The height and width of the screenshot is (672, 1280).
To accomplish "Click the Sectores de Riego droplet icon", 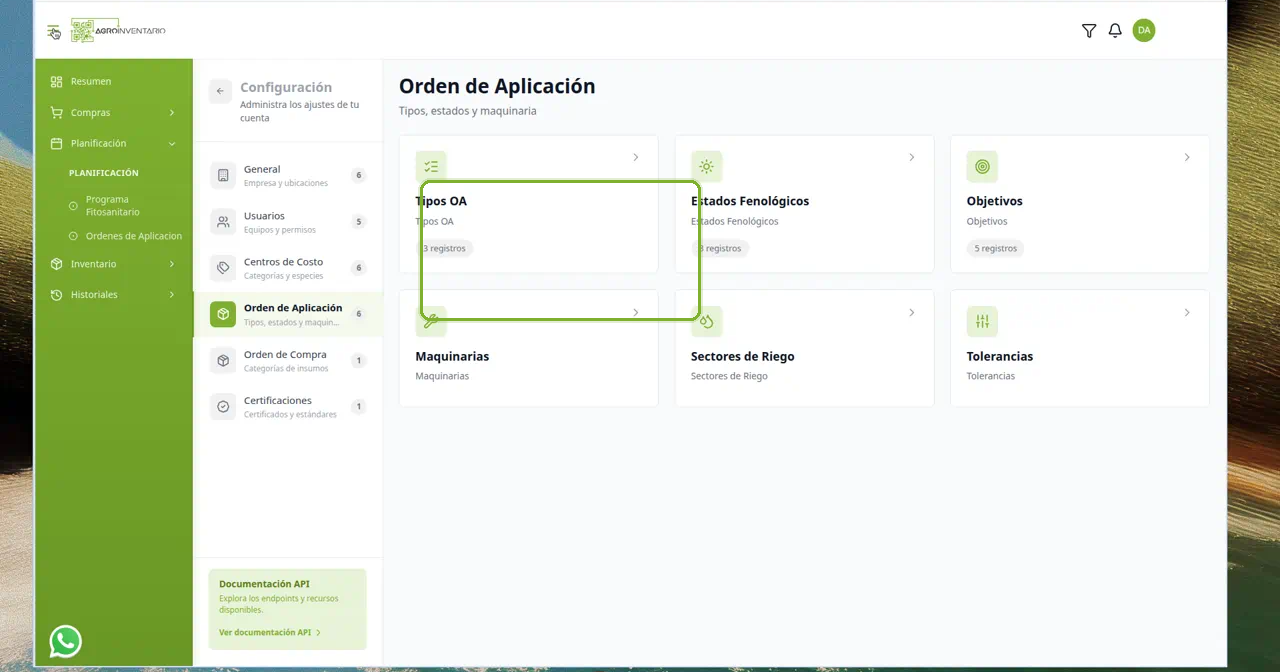I will (707, 322).
